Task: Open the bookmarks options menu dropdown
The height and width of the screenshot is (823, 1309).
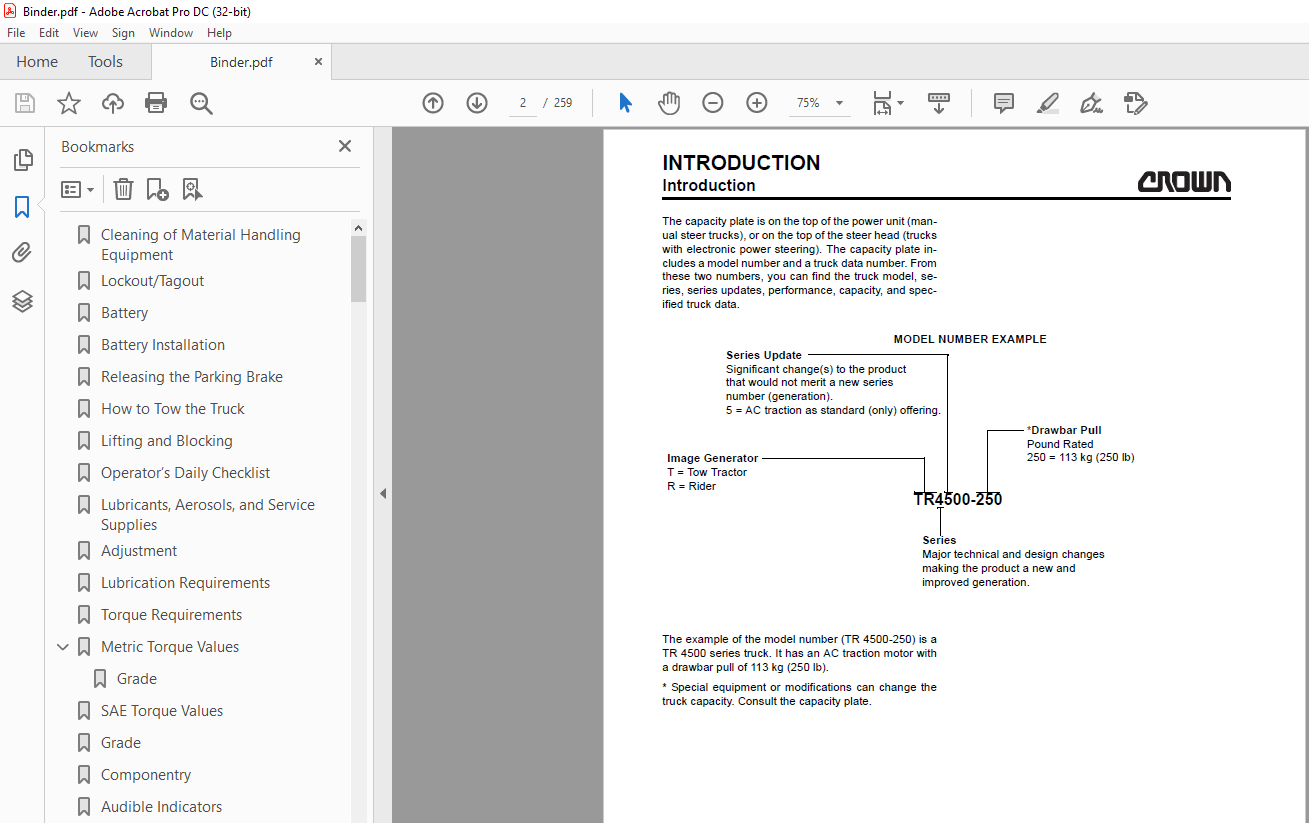Action: [x=78, y=189]
